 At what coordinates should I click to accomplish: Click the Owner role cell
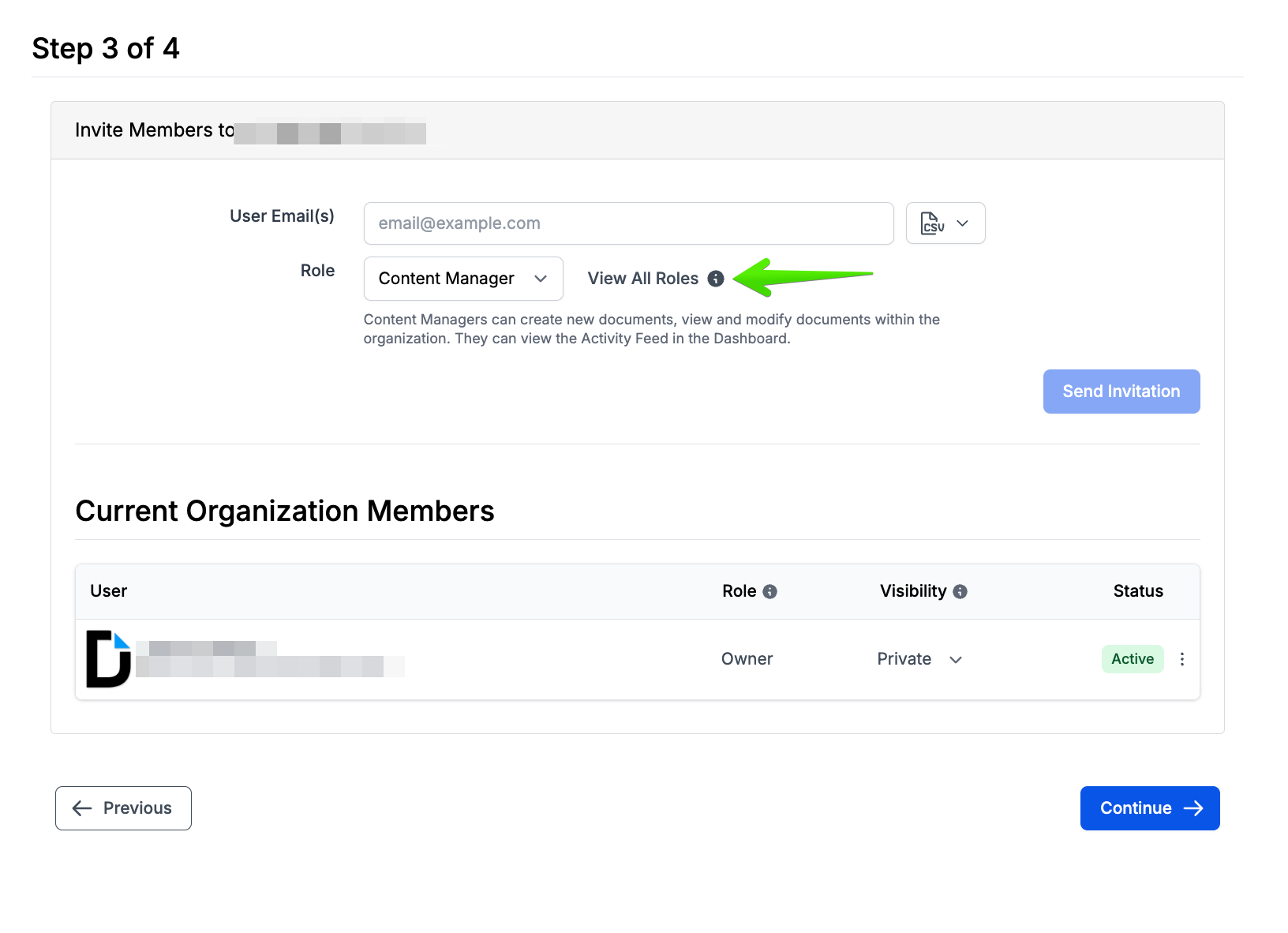coord(747,659)
